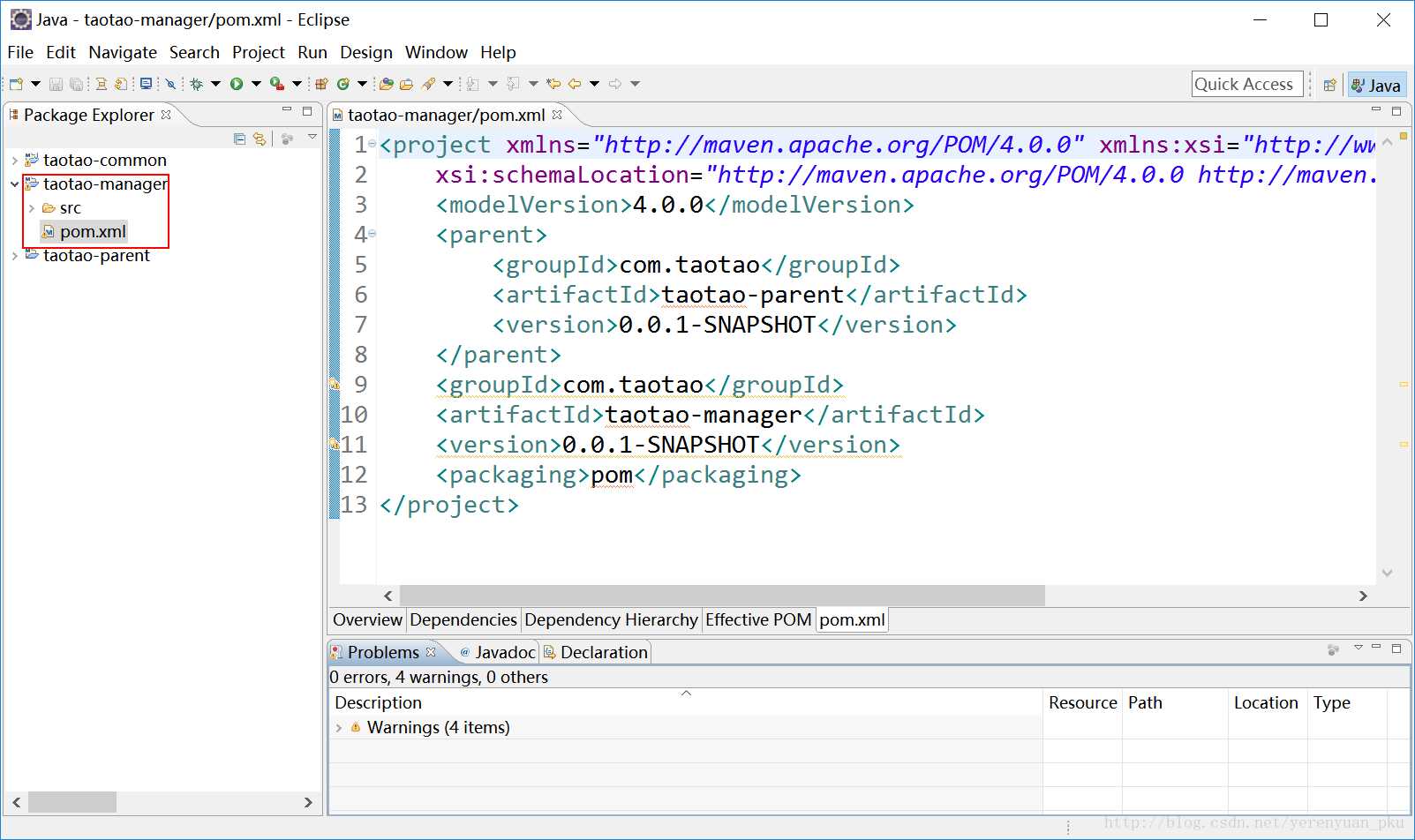Click the Open Type toolbar icon
The image size is (1415, 840).
click(386, 84)
